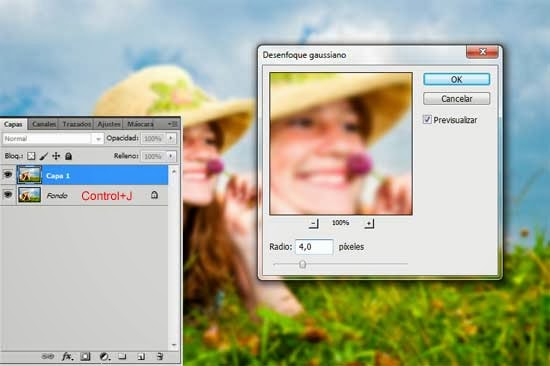Click the Relleno 100% field
Image resolution: width=550 pixels, height=366 pixels.
tap(153, 156)
